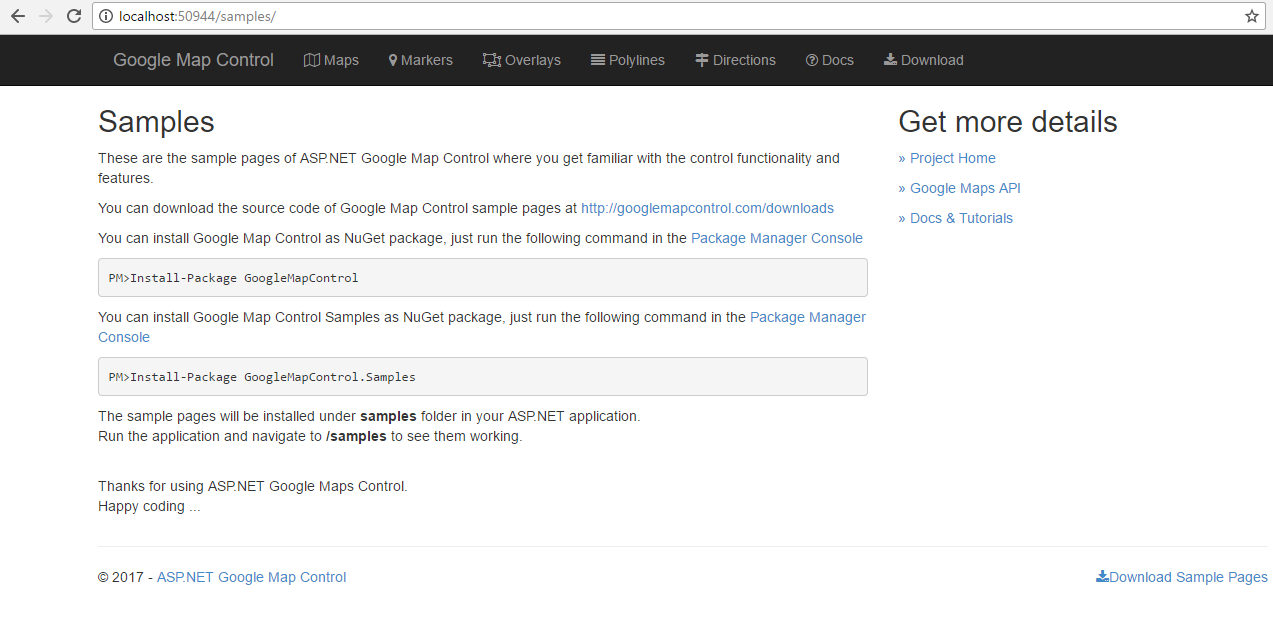This screenshot has width=1273, height=619.
Task: Reload the page with refresh icon
Action: (x=73, y=16)
